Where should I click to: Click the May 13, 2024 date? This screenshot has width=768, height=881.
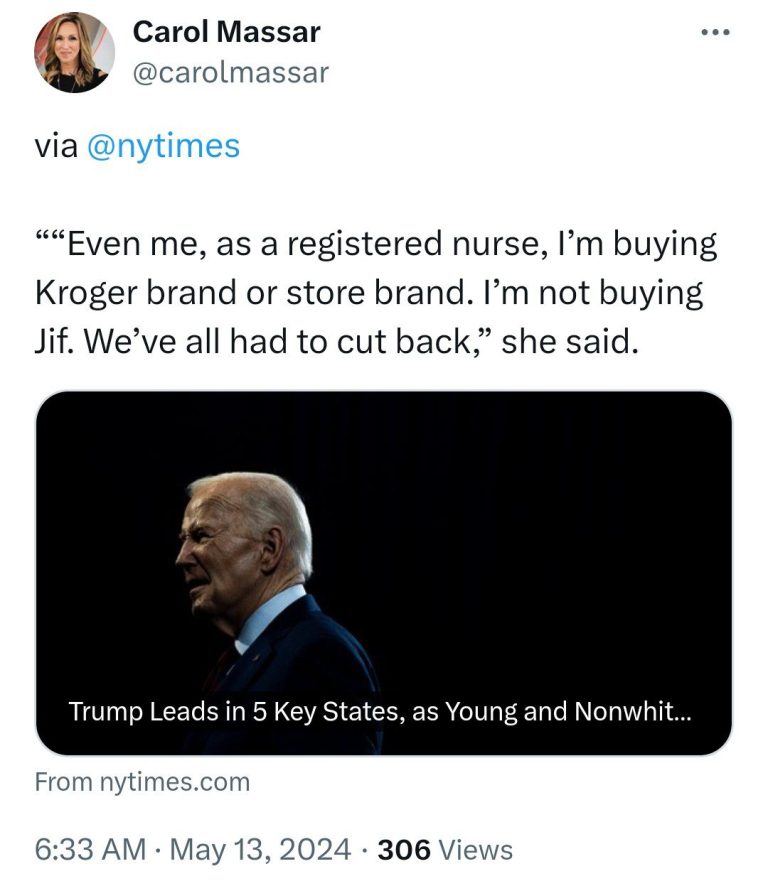(x=260, y=849)
